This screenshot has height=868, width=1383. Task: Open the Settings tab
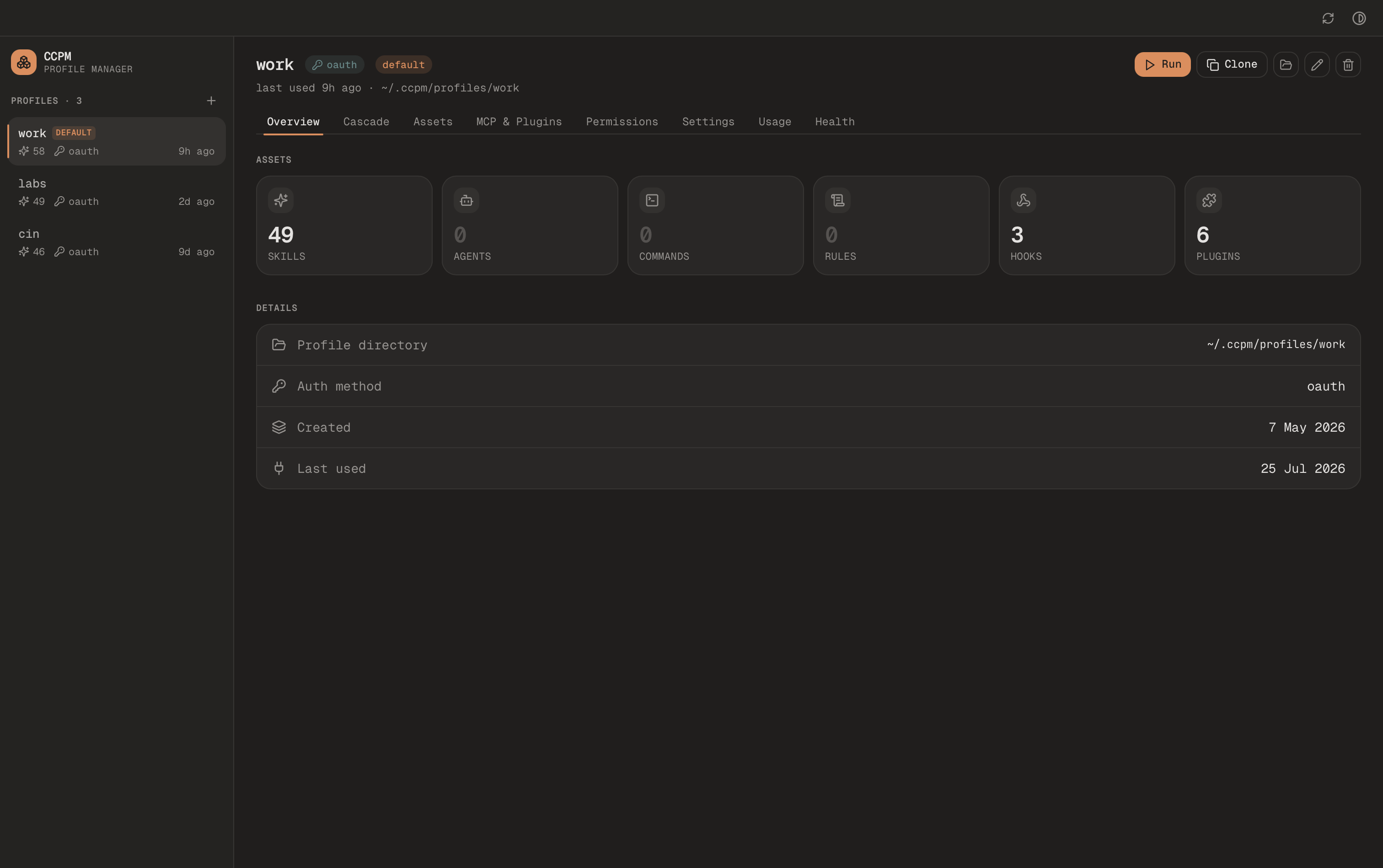pyautogui.click(x=708, y=122)
